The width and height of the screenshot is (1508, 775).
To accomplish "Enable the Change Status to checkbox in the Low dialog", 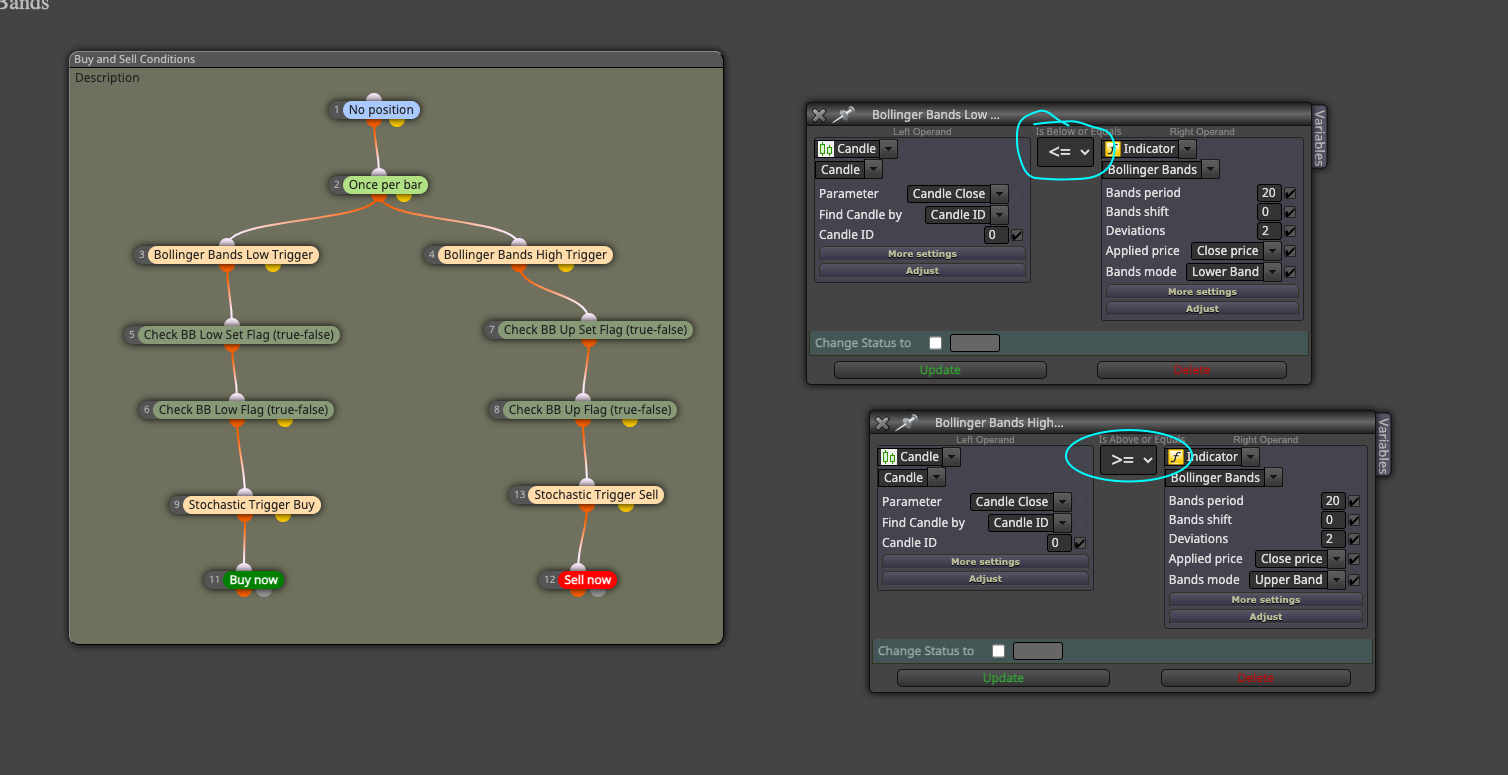I will tap(935, 343).
